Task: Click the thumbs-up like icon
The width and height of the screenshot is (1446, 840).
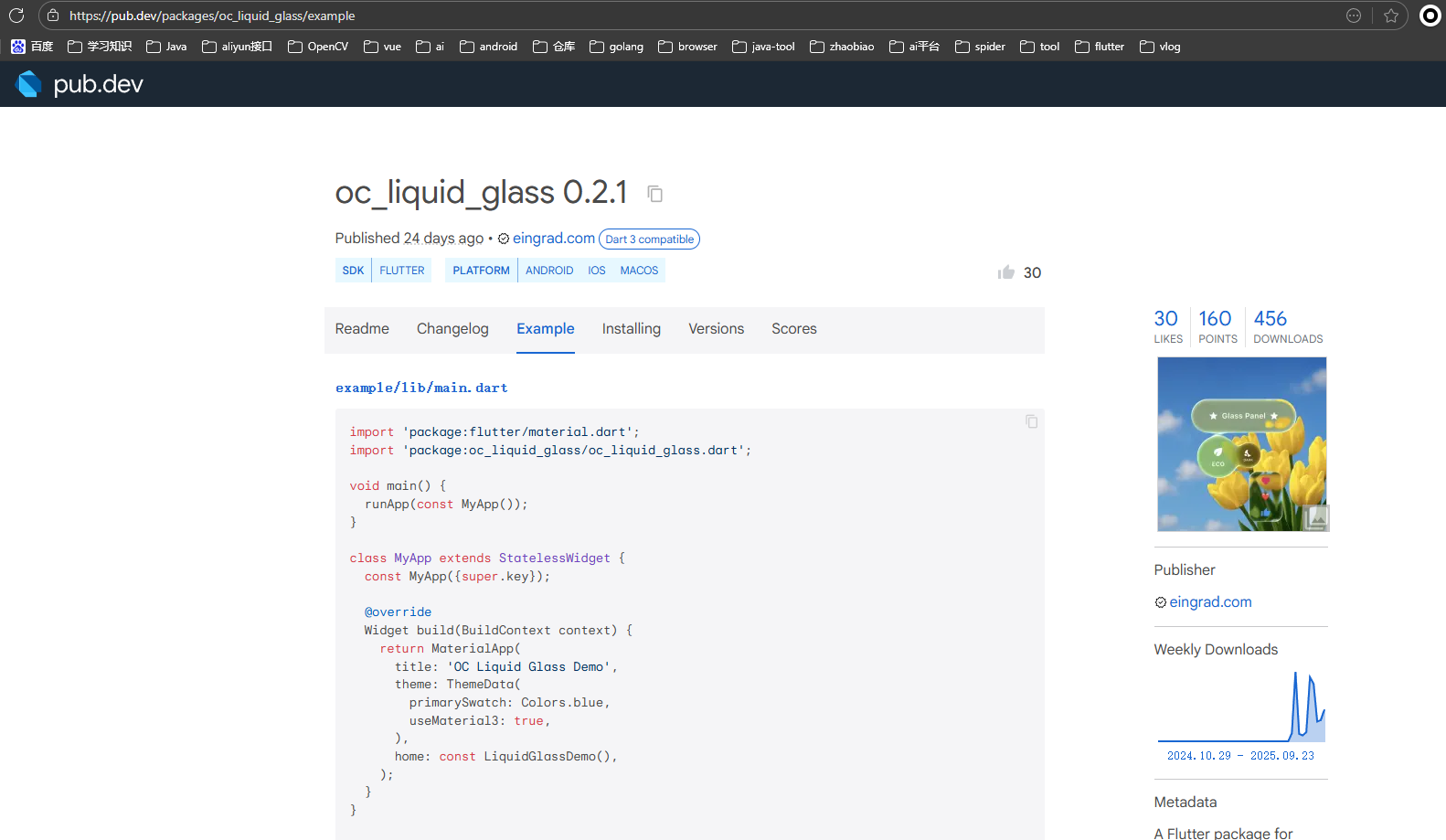Action: click(x=1006, y=272)
